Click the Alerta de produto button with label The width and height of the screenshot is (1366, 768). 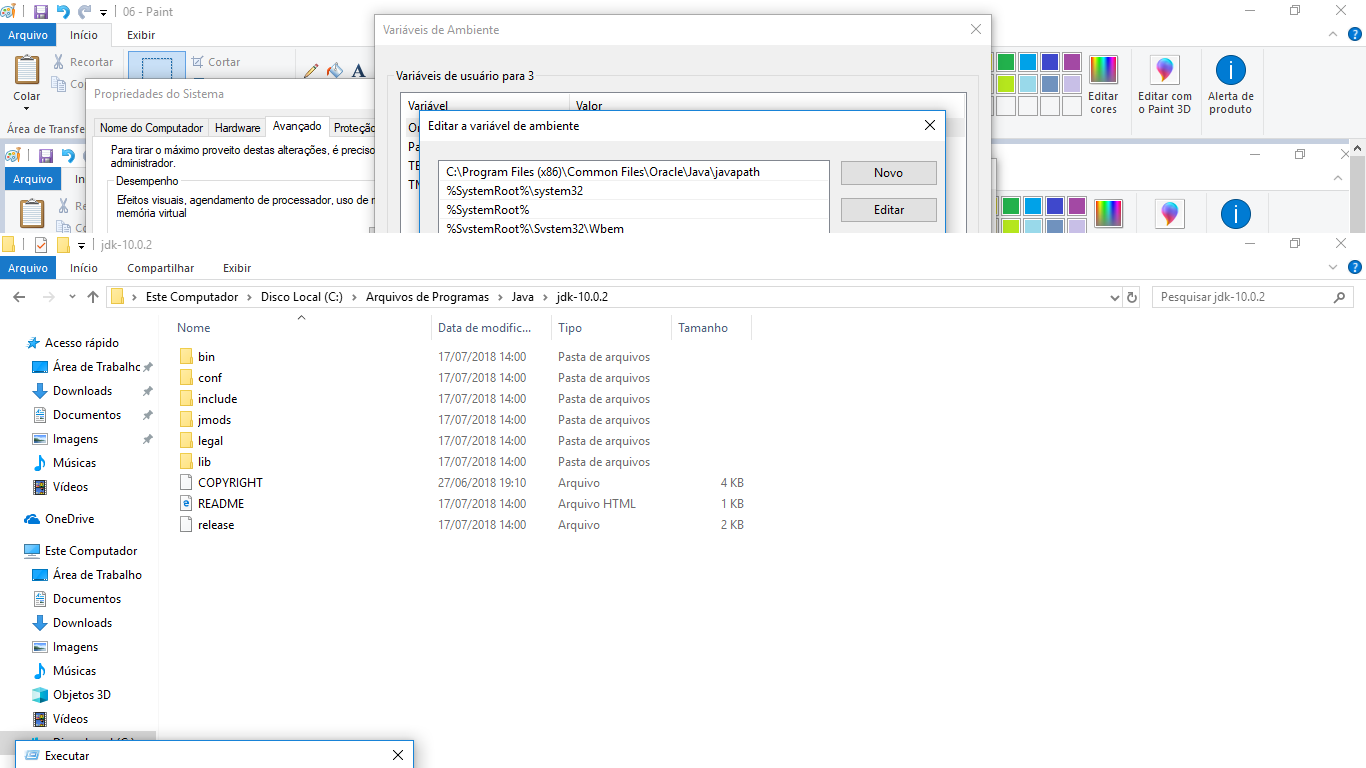[1230, 85]
